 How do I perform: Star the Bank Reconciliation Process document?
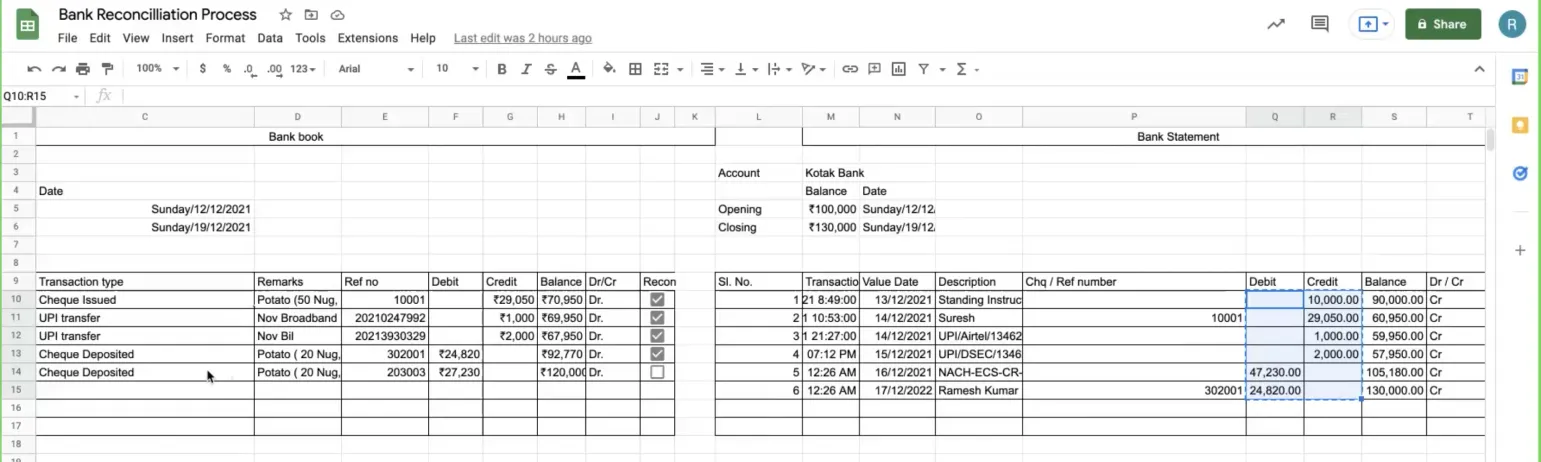(286, 15)
